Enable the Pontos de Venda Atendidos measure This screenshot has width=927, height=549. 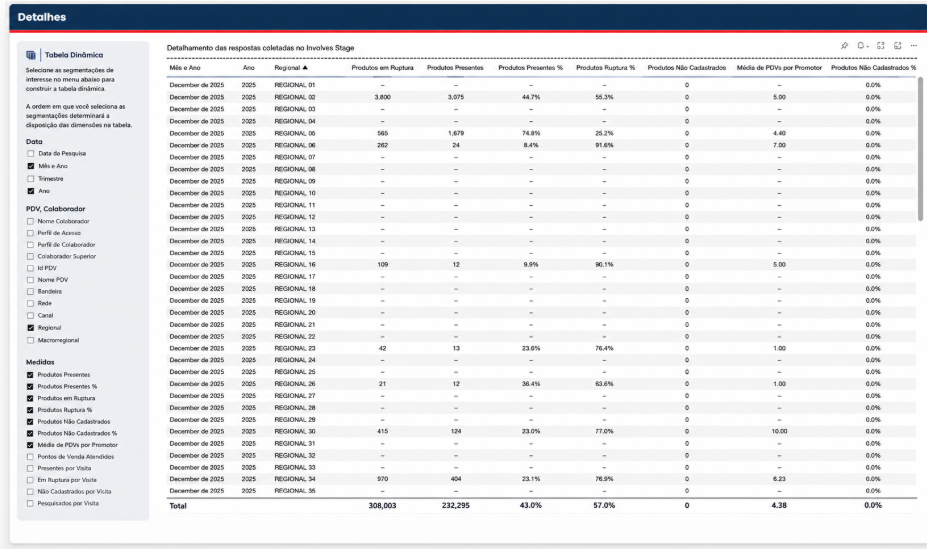pyautogui.click(x=30, y=457)
